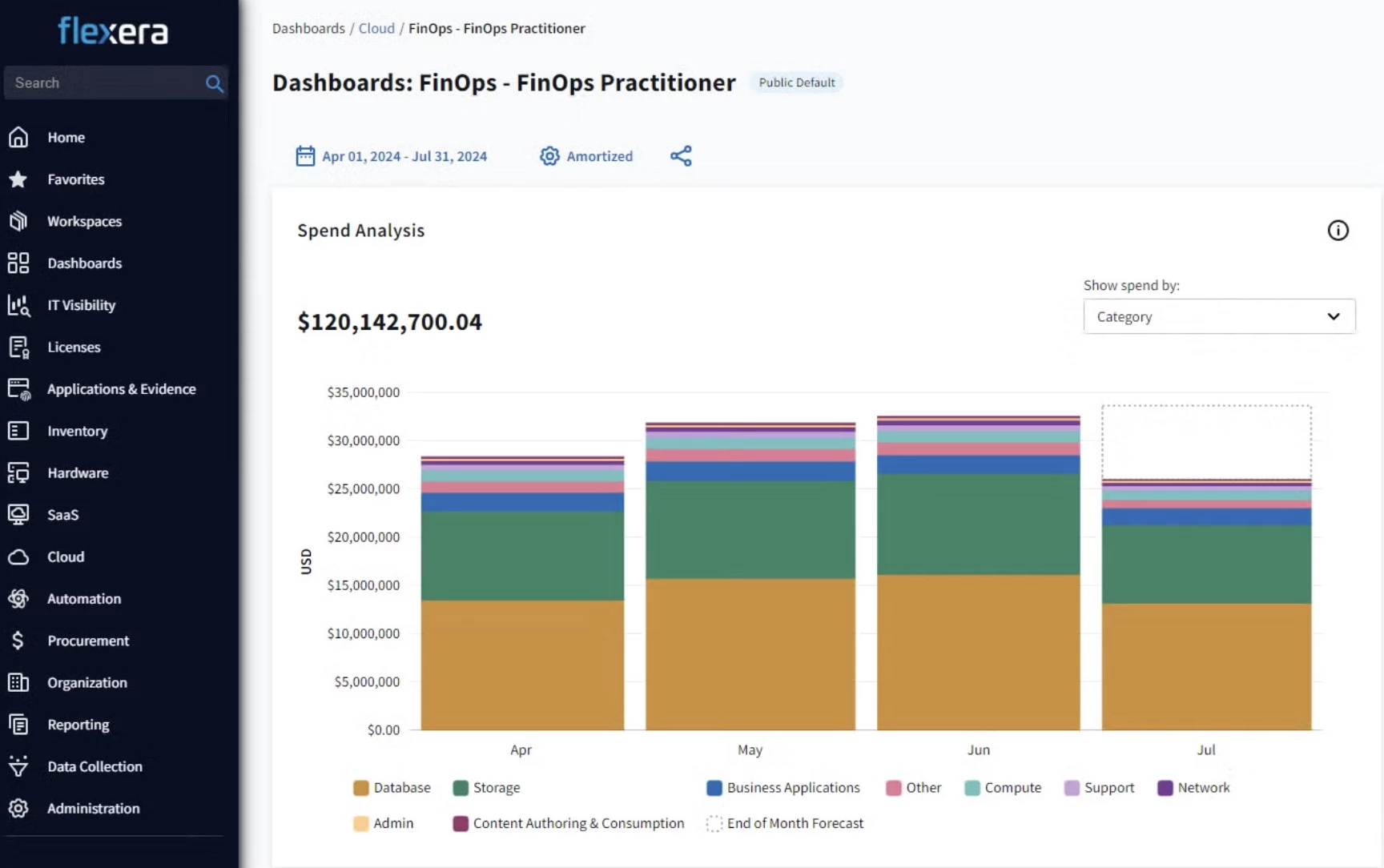
Task: Focus the sidebar Search input field
Action: 104,83
